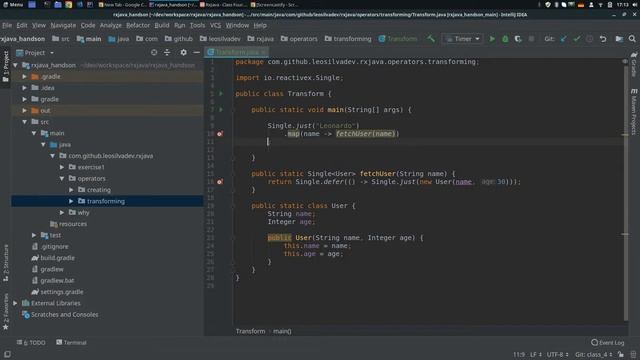Open the Terminal tool window
The width and height of the screenshot is (640, 360).
click(71, 342)
